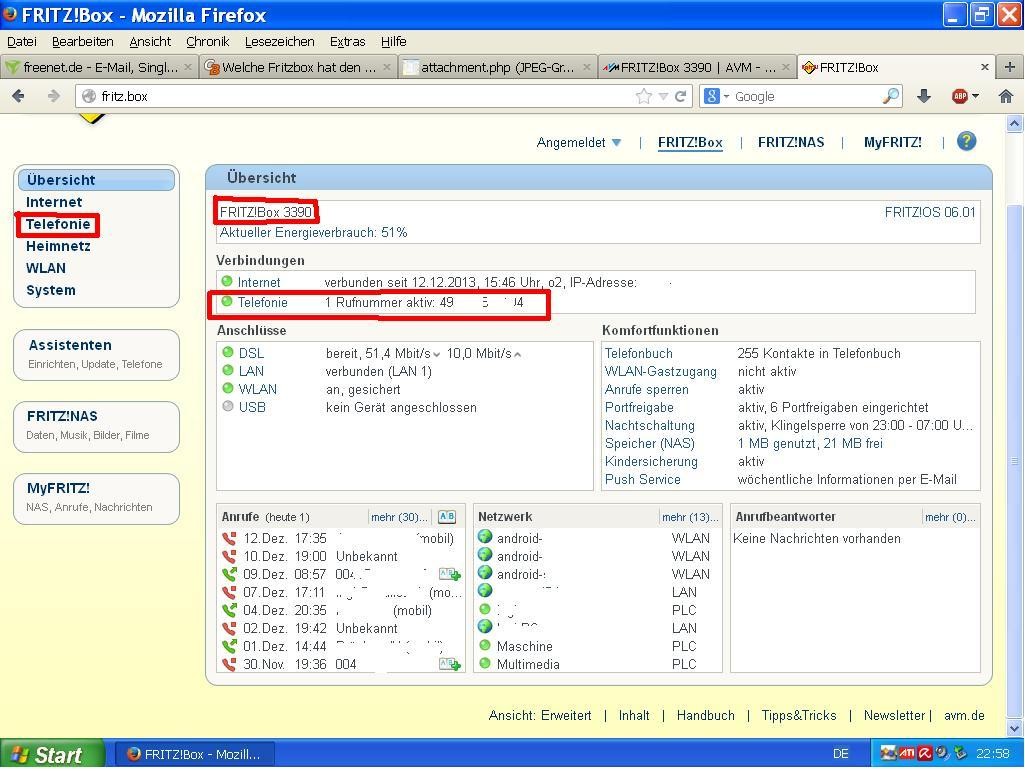Click the MyFRITZ! link in the top navigation
The height and width of the screenshot is (771, 1025).
[892, 142]
